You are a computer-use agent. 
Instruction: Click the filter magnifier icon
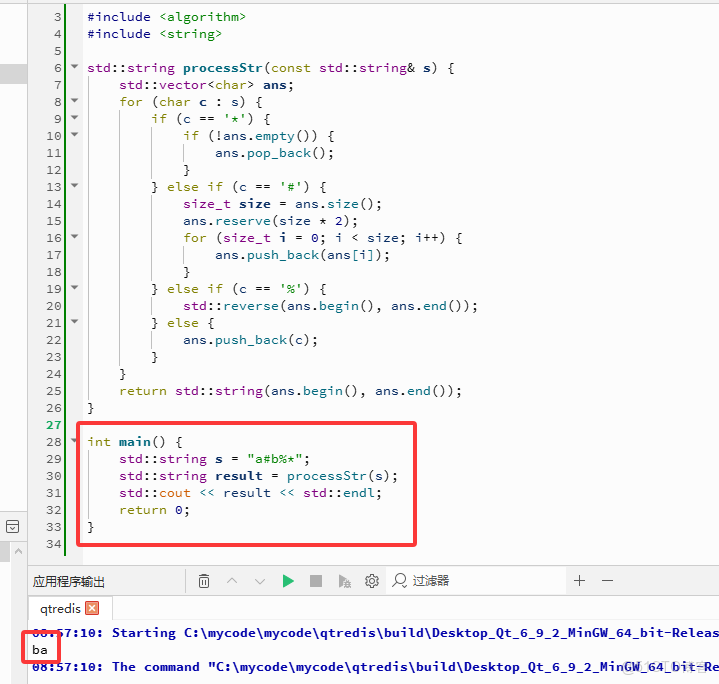tap(399, 580)
